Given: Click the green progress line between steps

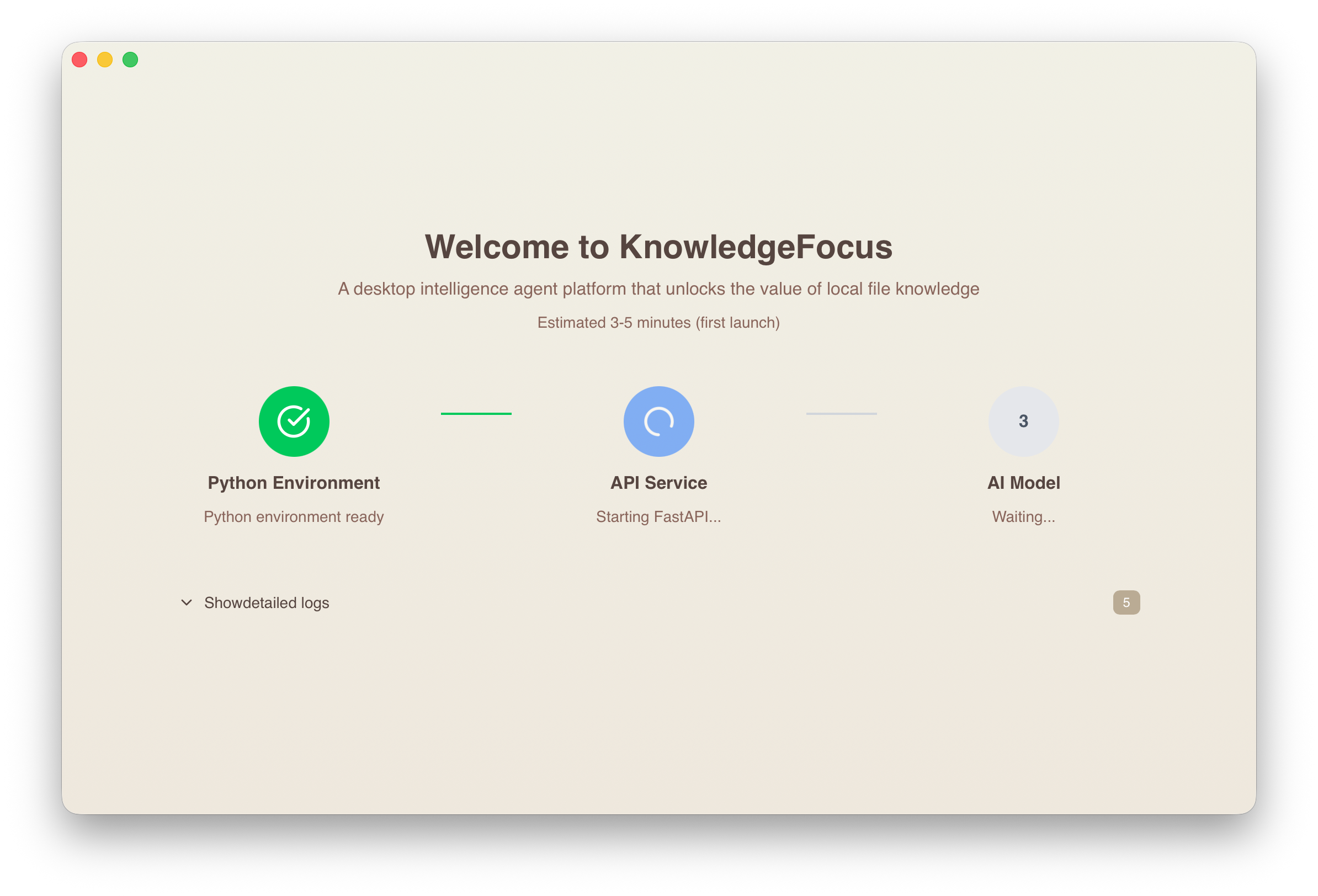Looking at the screenshot, I should (476, 413).
